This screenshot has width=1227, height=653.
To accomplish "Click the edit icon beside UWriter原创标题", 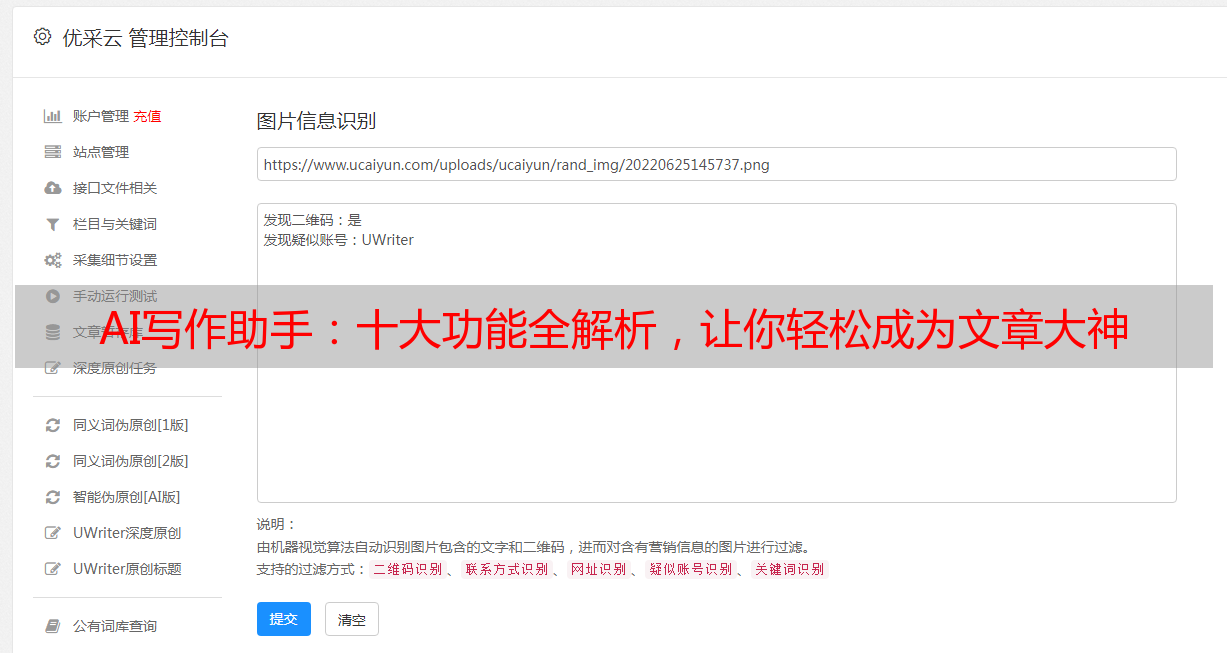I will [53, 569].
